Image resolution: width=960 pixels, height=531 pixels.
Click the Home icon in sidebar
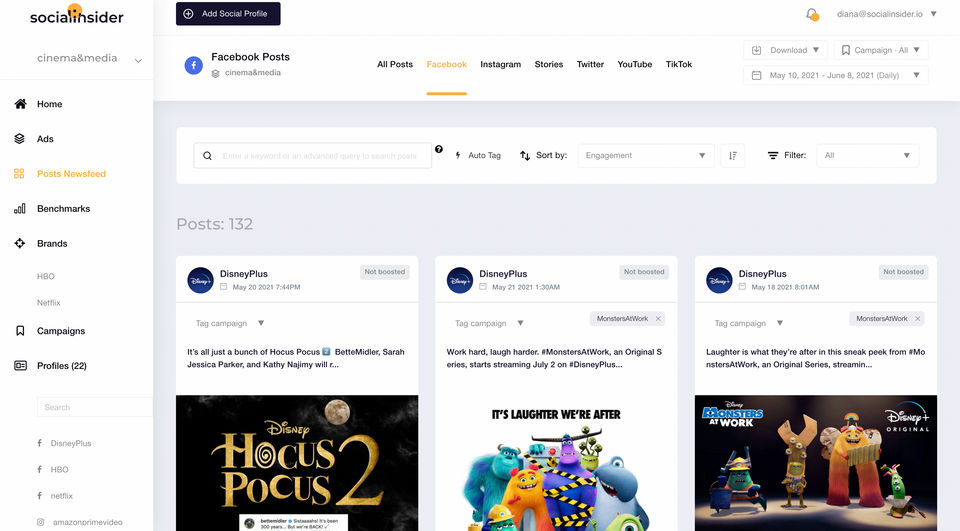click(20, 104)
